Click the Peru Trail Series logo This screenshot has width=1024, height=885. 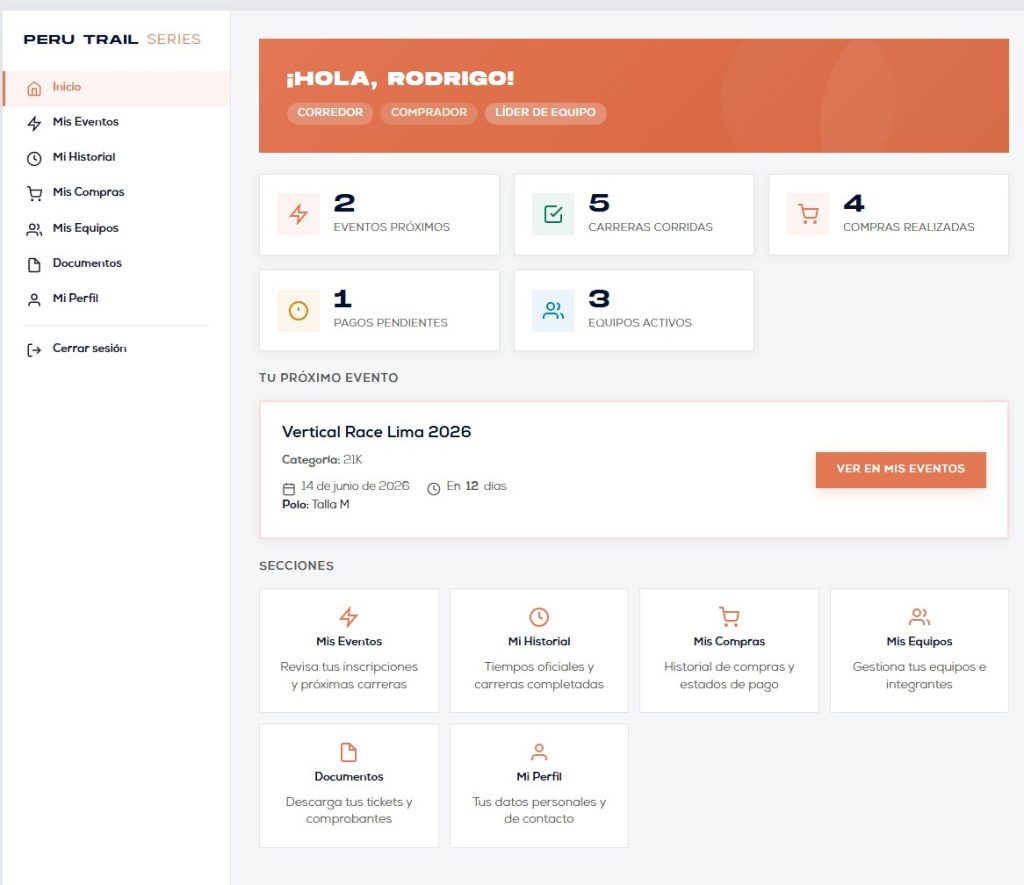coord(112,39)
